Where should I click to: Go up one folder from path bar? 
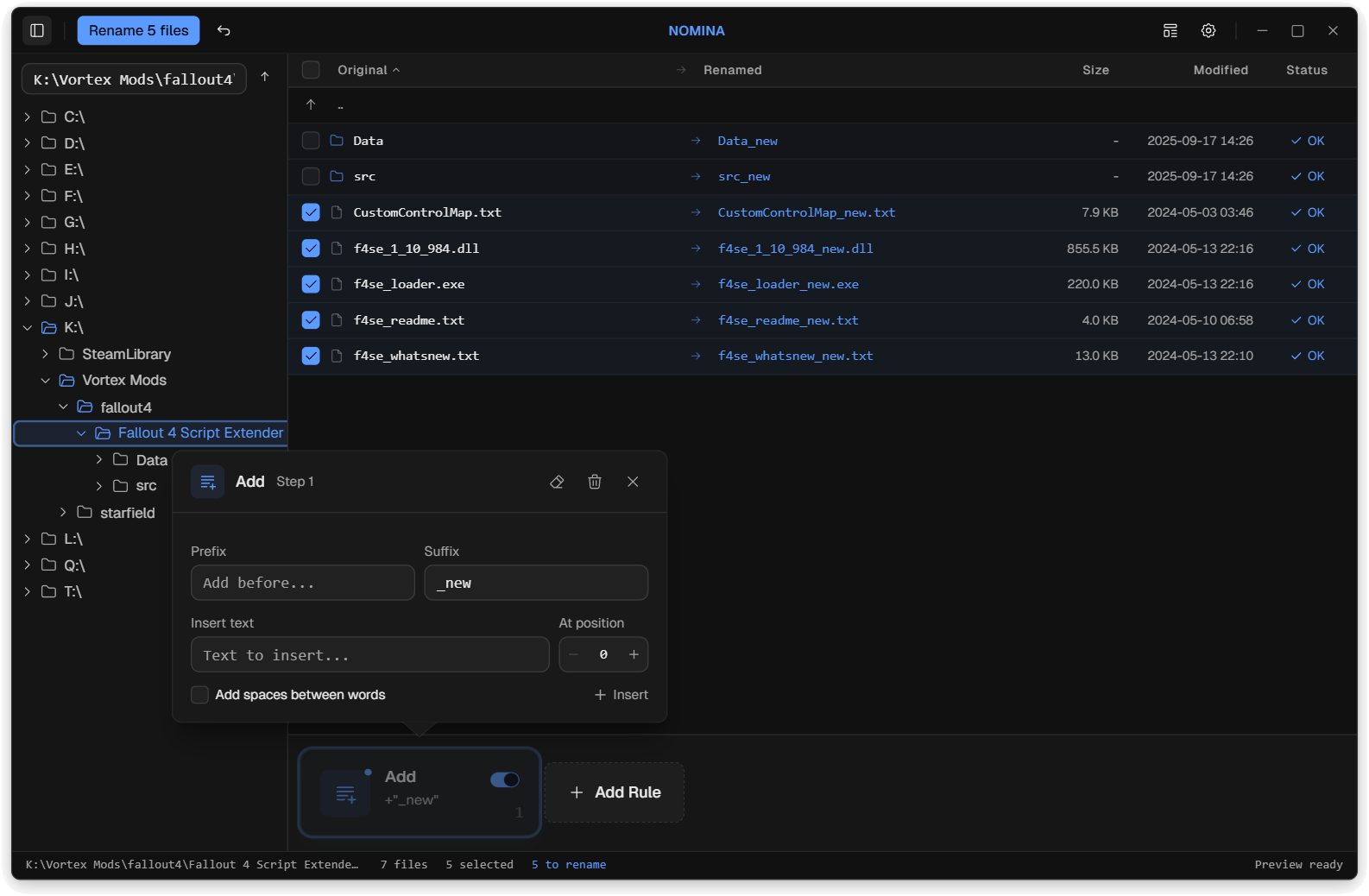[265, 77]
